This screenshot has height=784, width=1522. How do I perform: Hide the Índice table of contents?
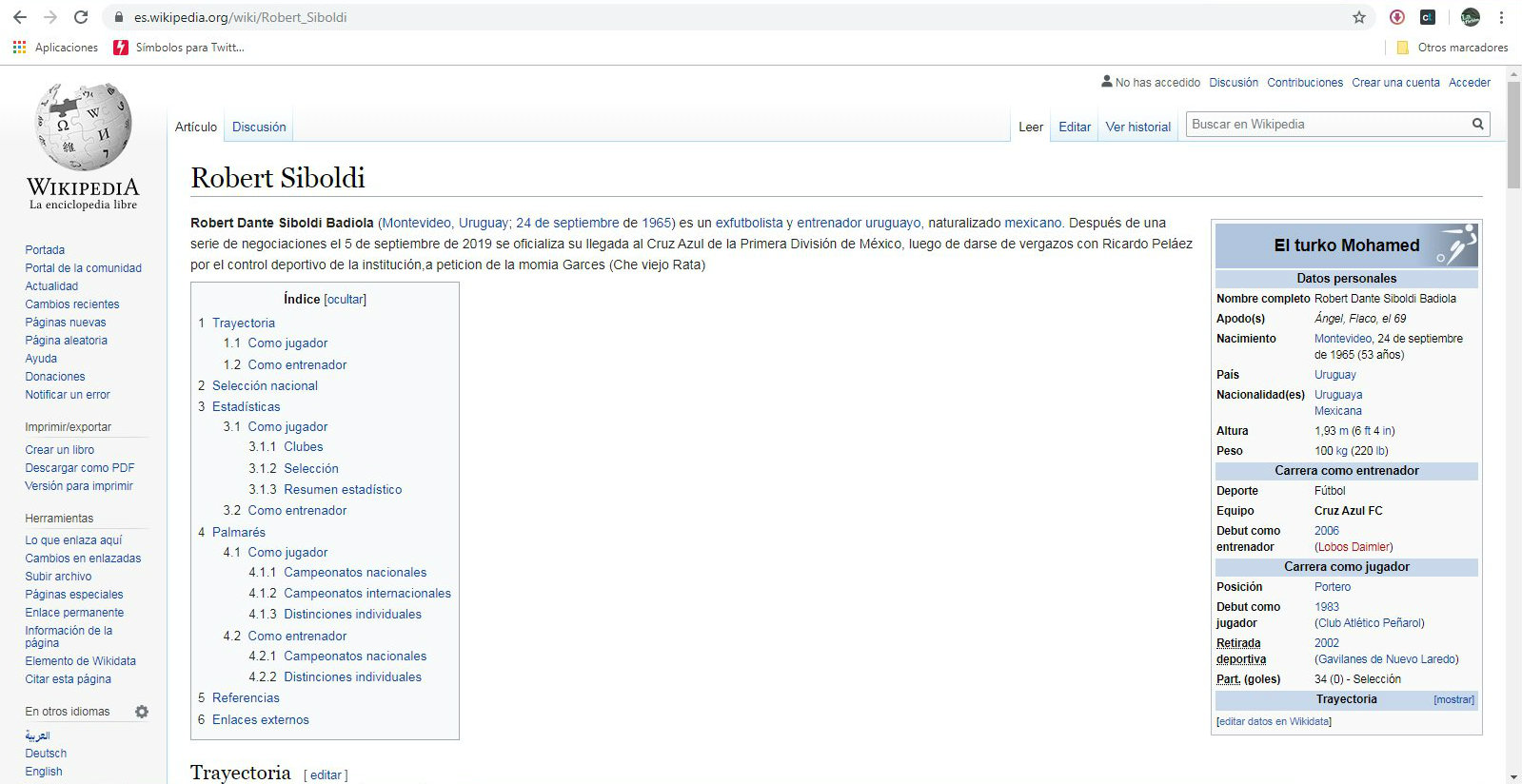(x=345, y=300)
